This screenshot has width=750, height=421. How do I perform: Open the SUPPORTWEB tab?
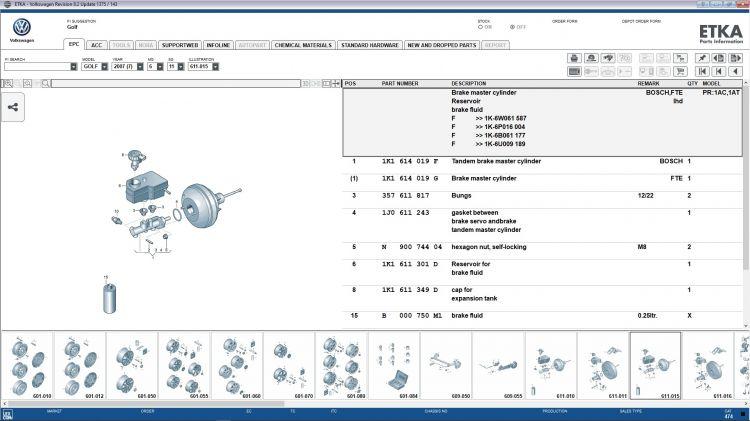[x=180, y=45]
